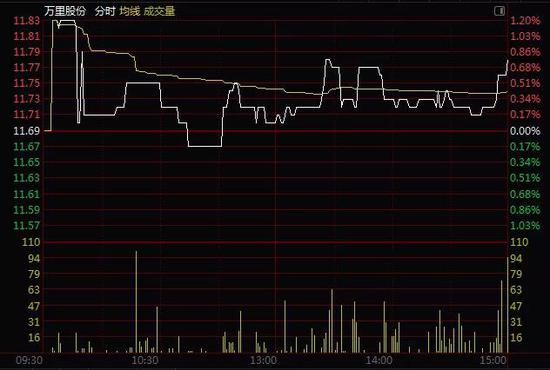Toggle the 成交量 volume legend
The image size is (550, 370).
[159, 11]
